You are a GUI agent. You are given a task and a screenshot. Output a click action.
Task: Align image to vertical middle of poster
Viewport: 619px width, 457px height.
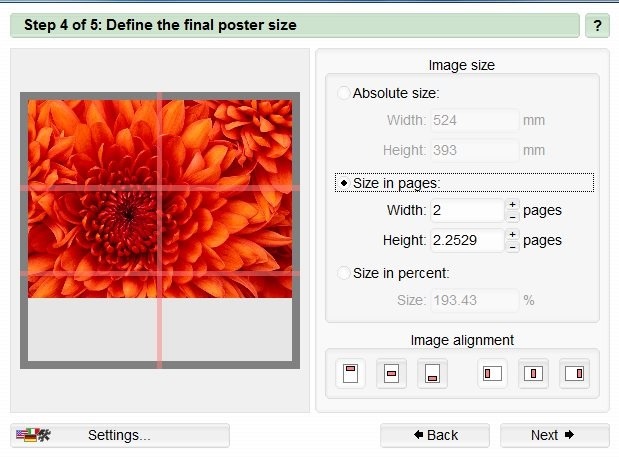(392, 374)
